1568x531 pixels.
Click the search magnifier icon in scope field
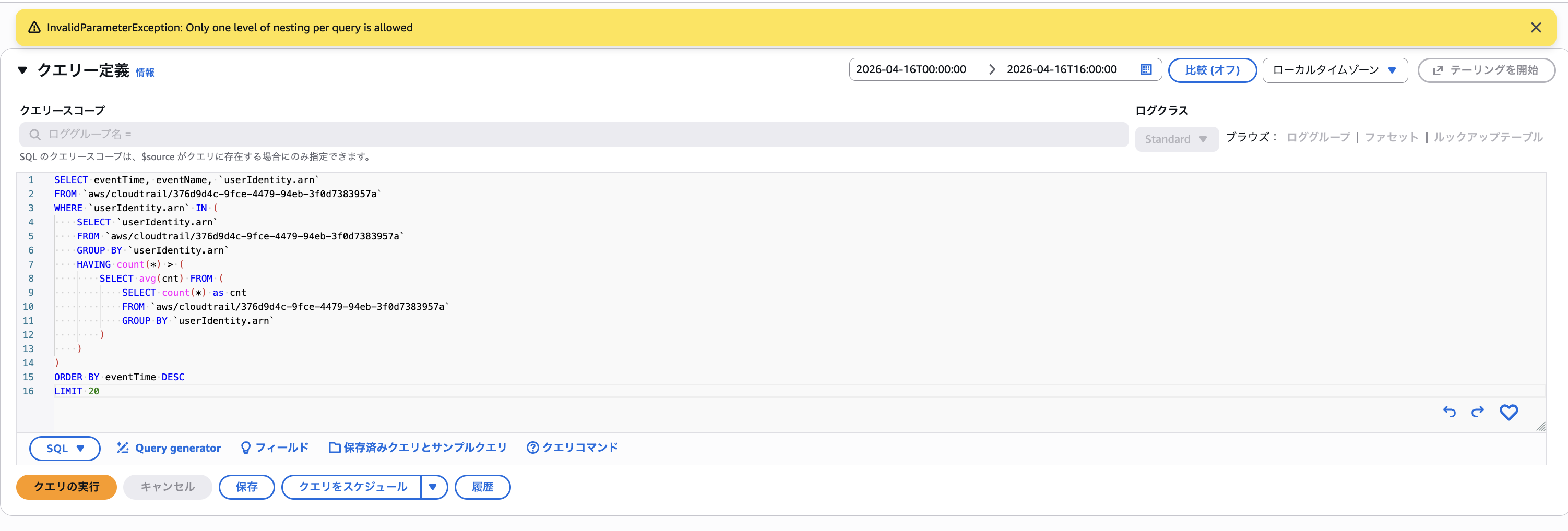pos(35,135)
